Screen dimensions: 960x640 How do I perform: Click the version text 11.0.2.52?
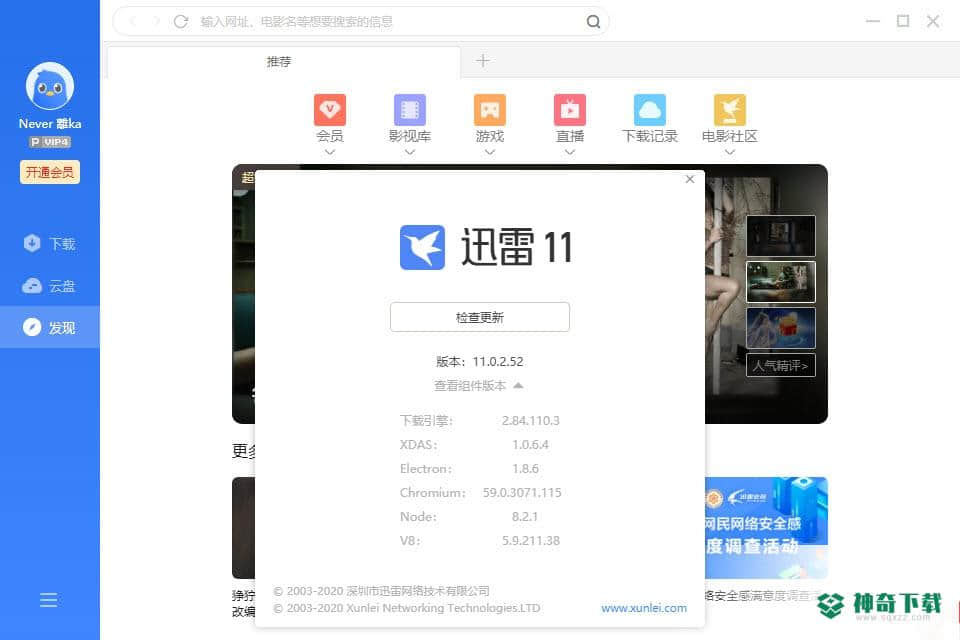498,361
